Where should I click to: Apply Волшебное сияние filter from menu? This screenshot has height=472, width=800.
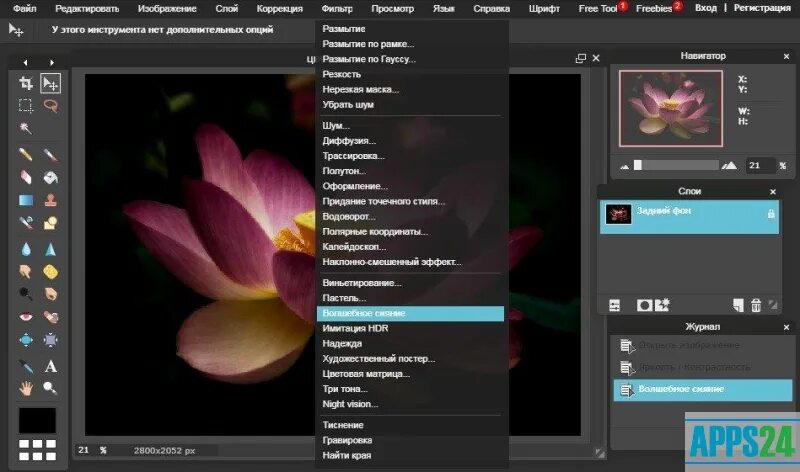(410, 313)
